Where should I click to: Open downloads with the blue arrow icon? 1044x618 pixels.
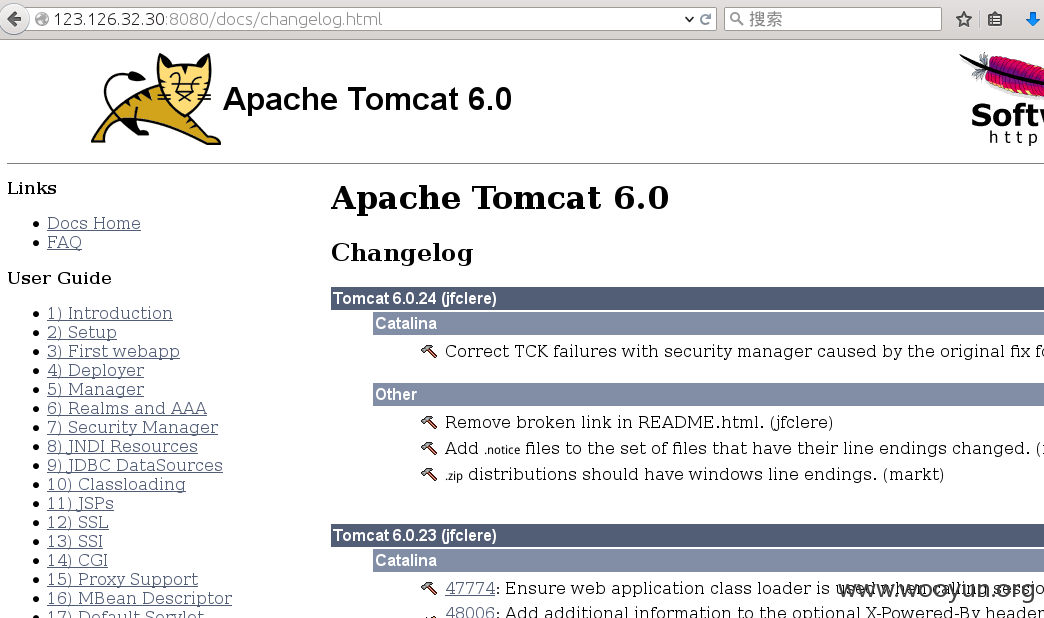click(1033, 19)
